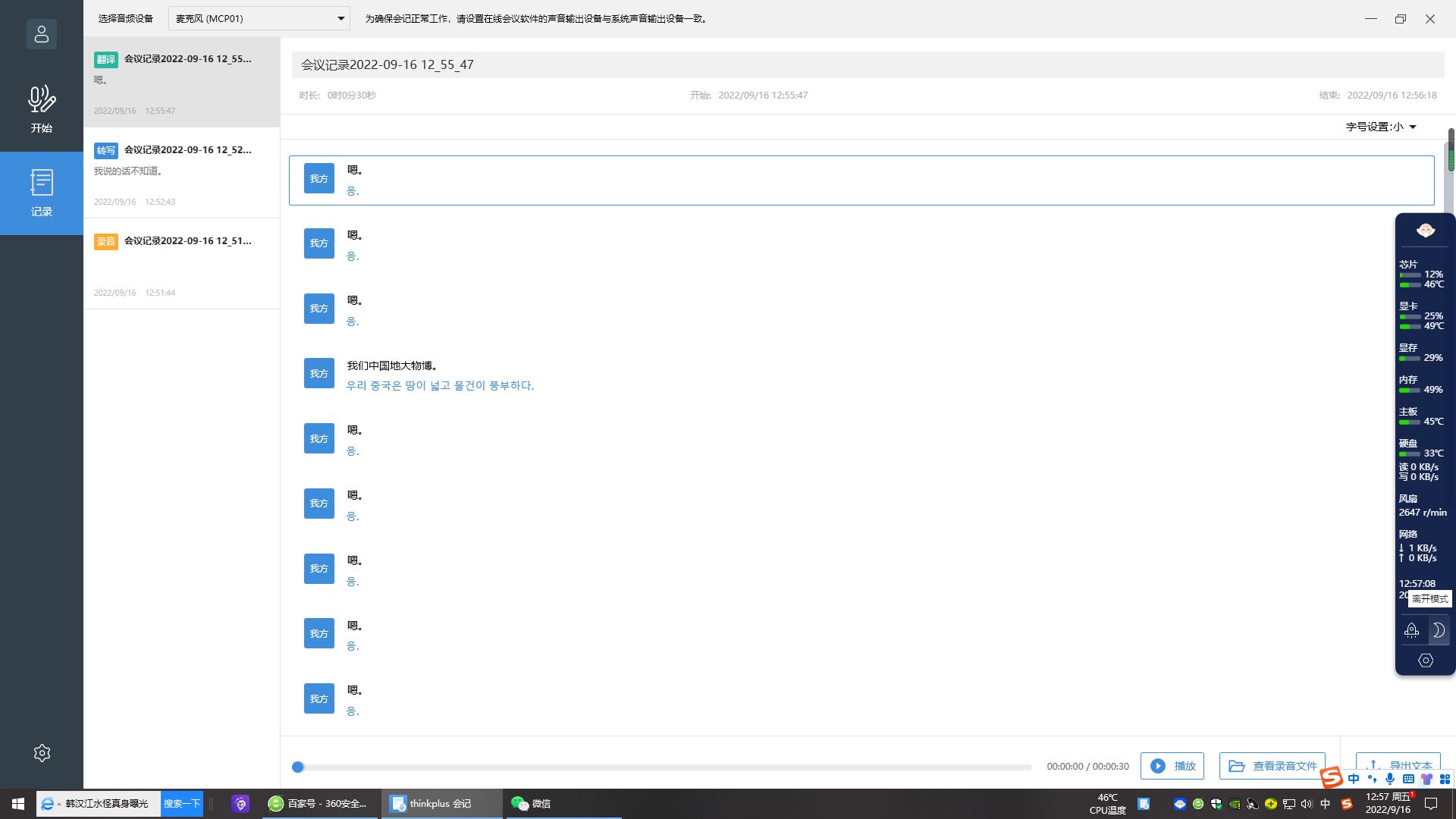The height and width of the screenshot is (819, 1456).
Task: Click the playback time 00:00:00 / 00:00:30
Action: tap(1087, 767)
